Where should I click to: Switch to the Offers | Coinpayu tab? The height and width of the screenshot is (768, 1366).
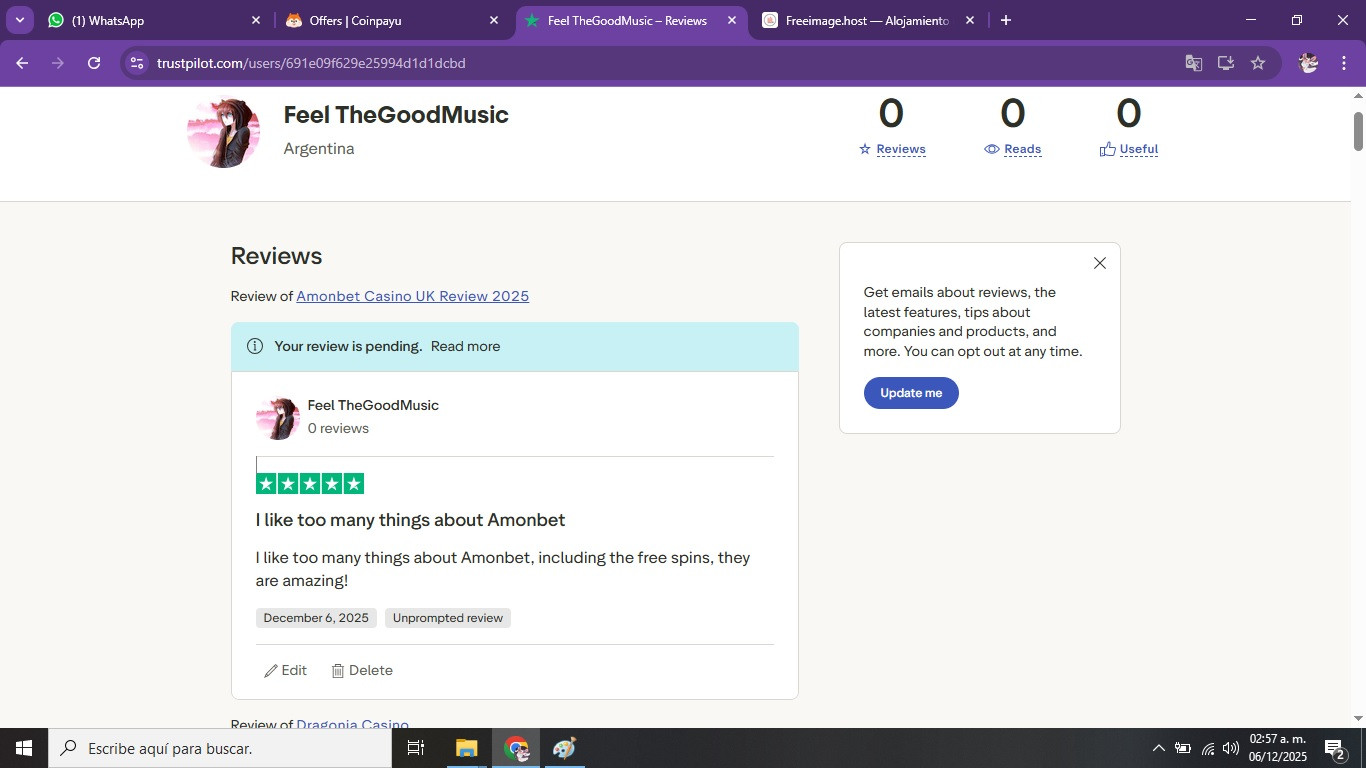394,20
